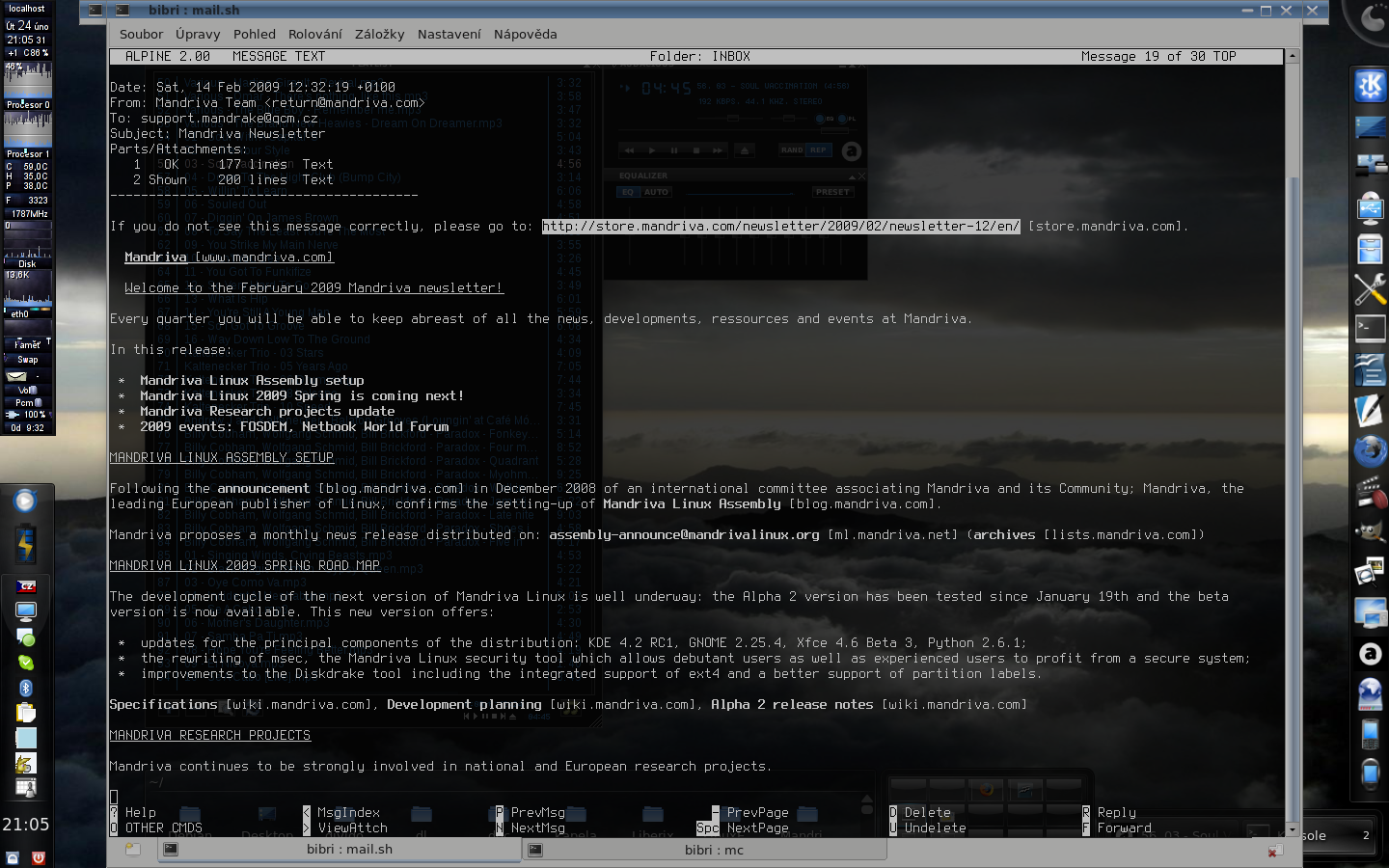This screenshot has width=1389, height=868.
Task: Click the Czech keyboard layout flag
Action: point(26,585)
